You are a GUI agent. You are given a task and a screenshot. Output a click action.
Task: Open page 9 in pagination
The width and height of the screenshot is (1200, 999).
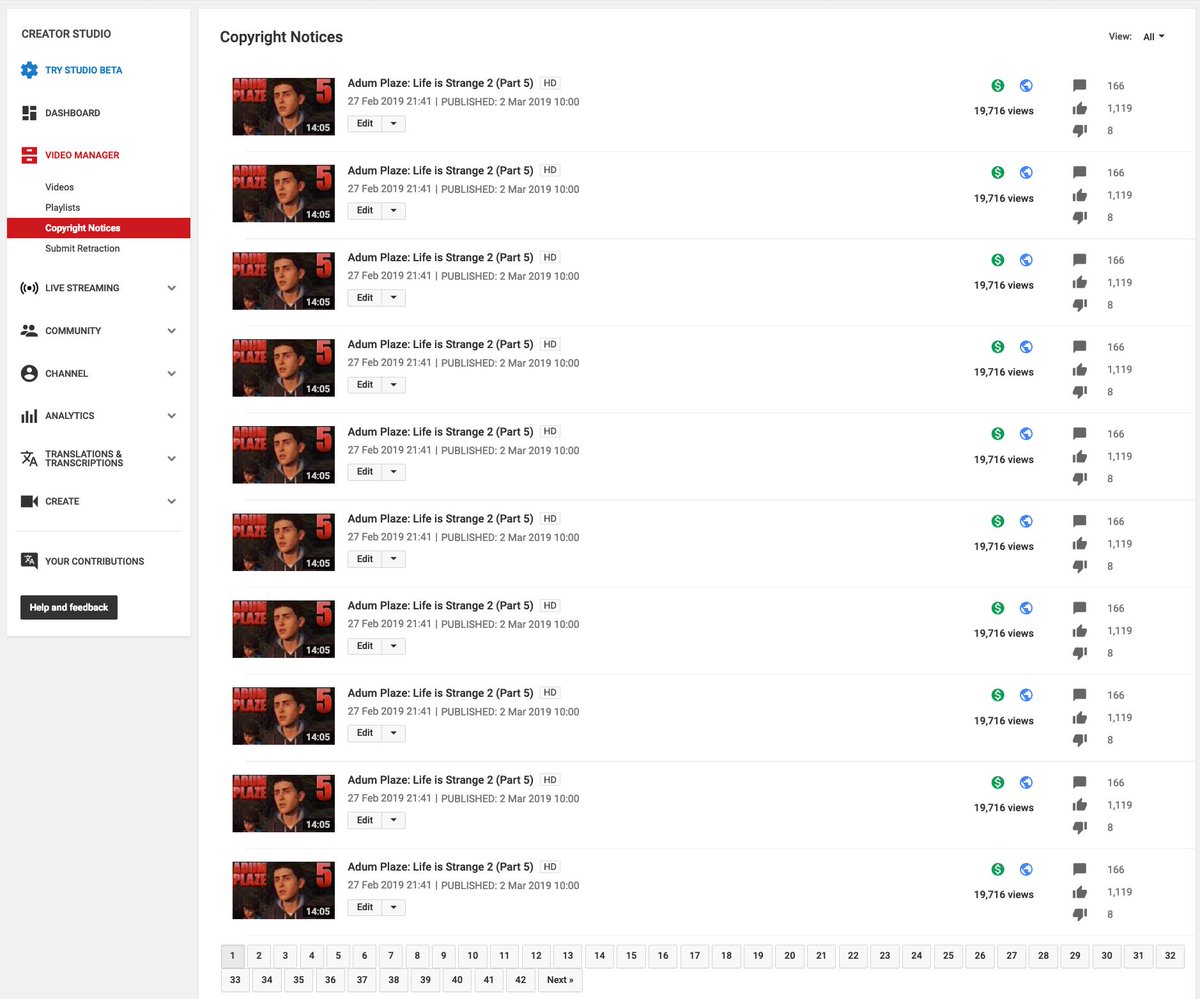pos(443,955)
